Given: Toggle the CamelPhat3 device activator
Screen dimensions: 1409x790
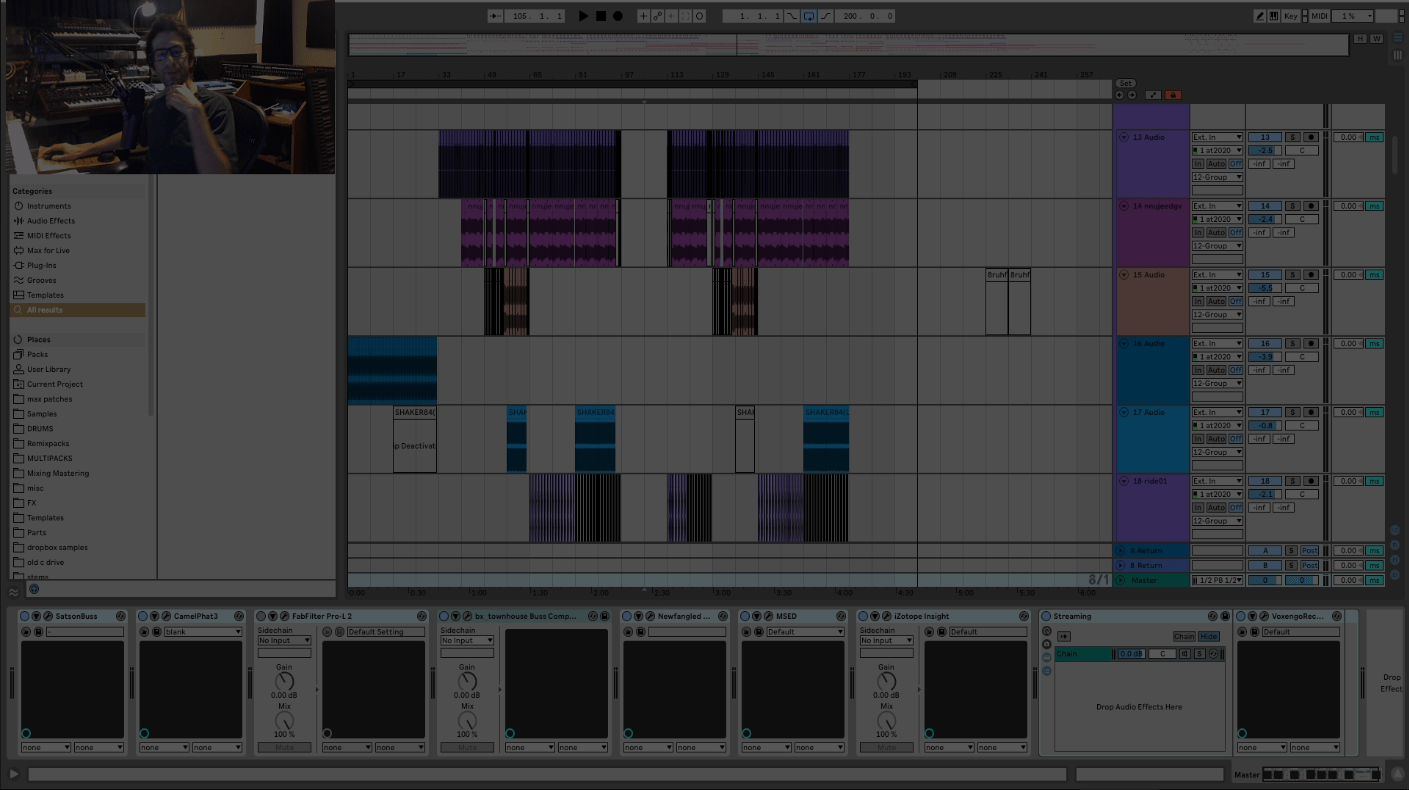Looking at the screenshot, I should click(x=143, y=616).
